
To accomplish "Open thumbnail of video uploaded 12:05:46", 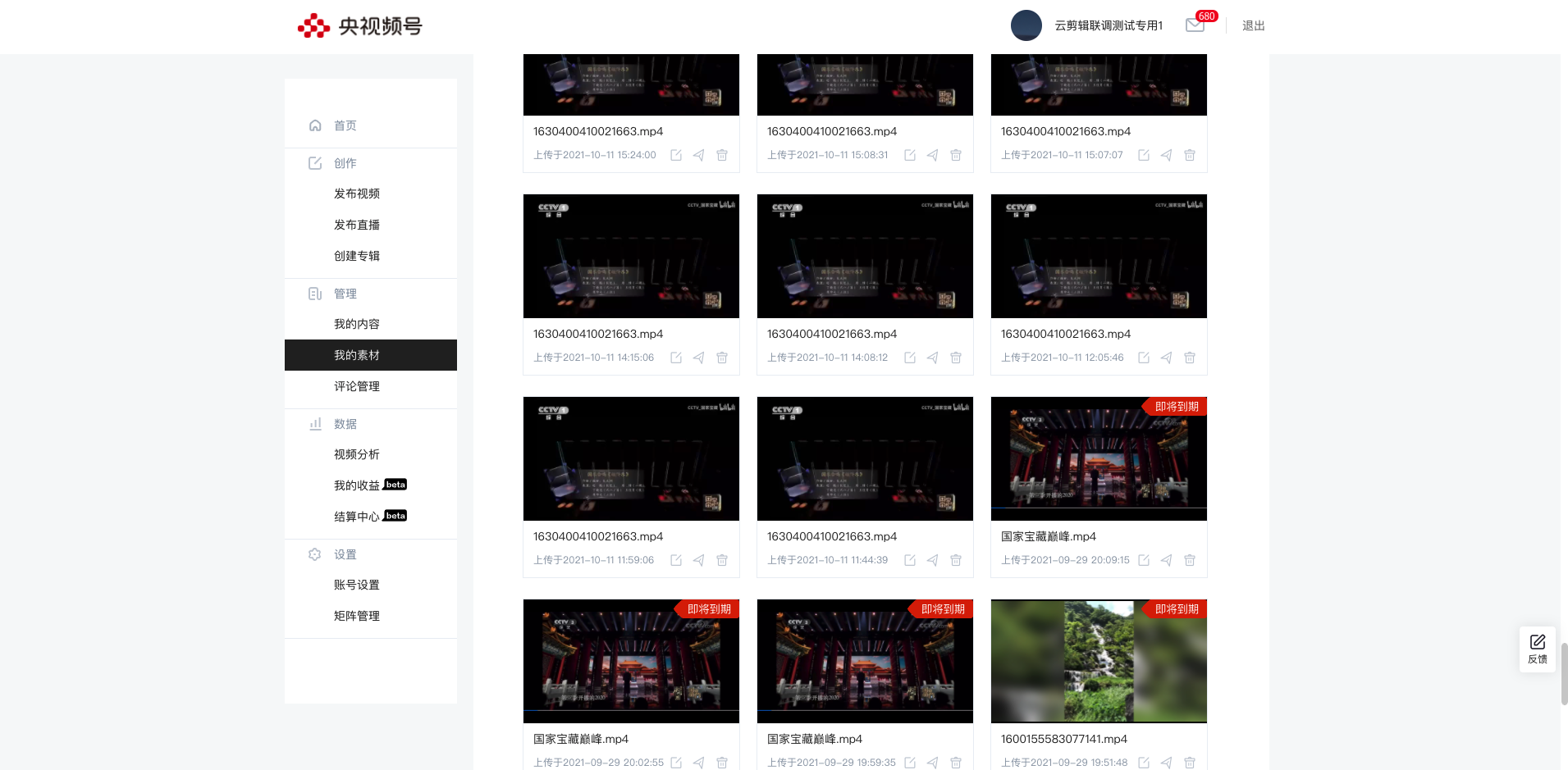I will click(x=1099, y=256).
